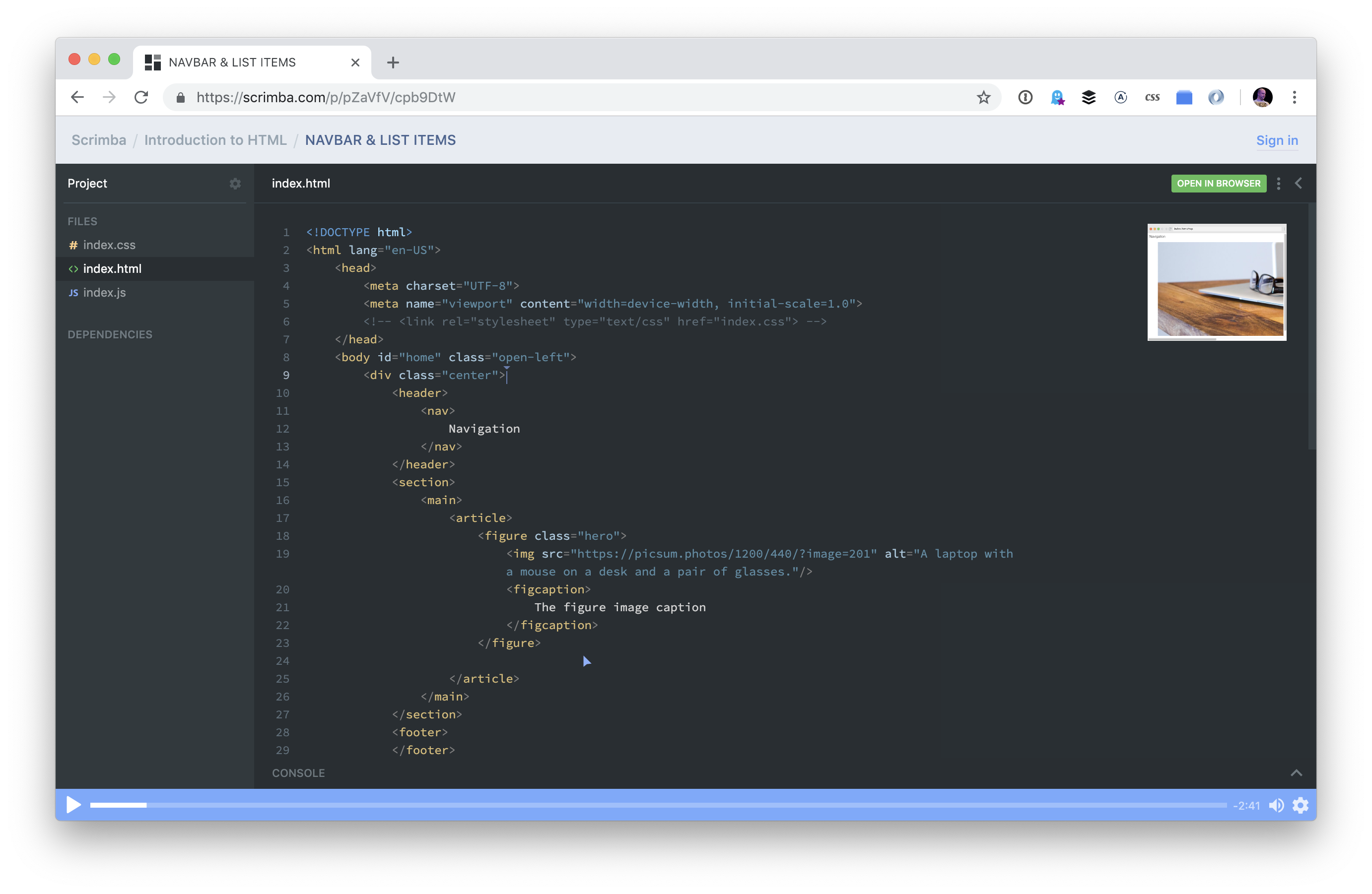Click the layers stack icon in toolbar

point(1088,97)
